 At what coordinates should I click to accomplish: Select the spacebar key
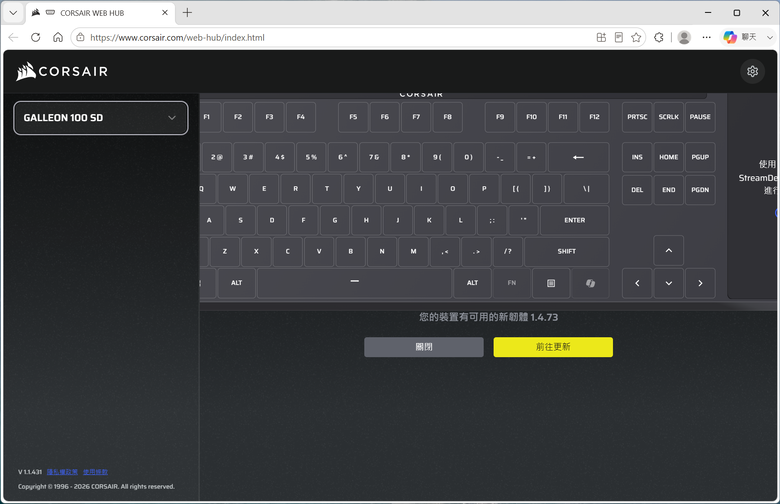point(355,283)
